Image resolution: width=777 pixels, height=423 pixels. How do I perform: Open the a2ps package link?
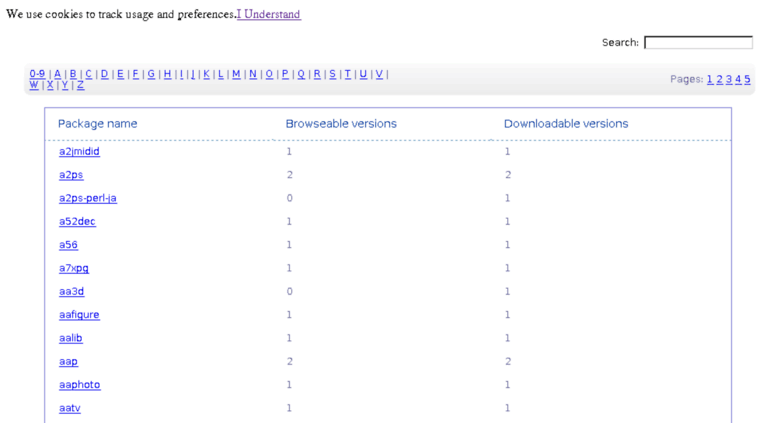(x=71, y=175)
